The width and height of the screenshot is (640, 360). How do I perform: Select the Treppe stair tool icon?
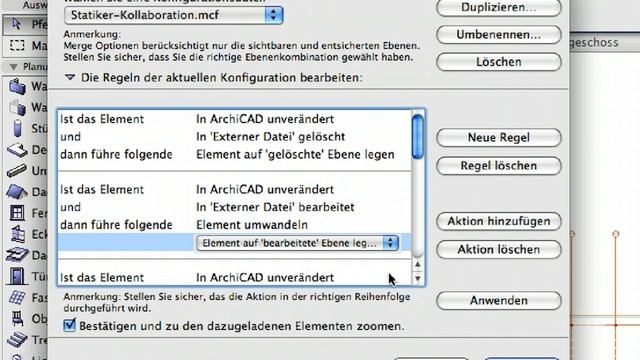[x=17, y=339]
